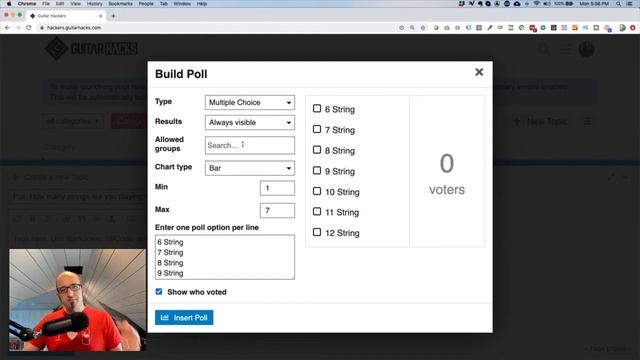Open a new browser tab

tap(113, 16)
